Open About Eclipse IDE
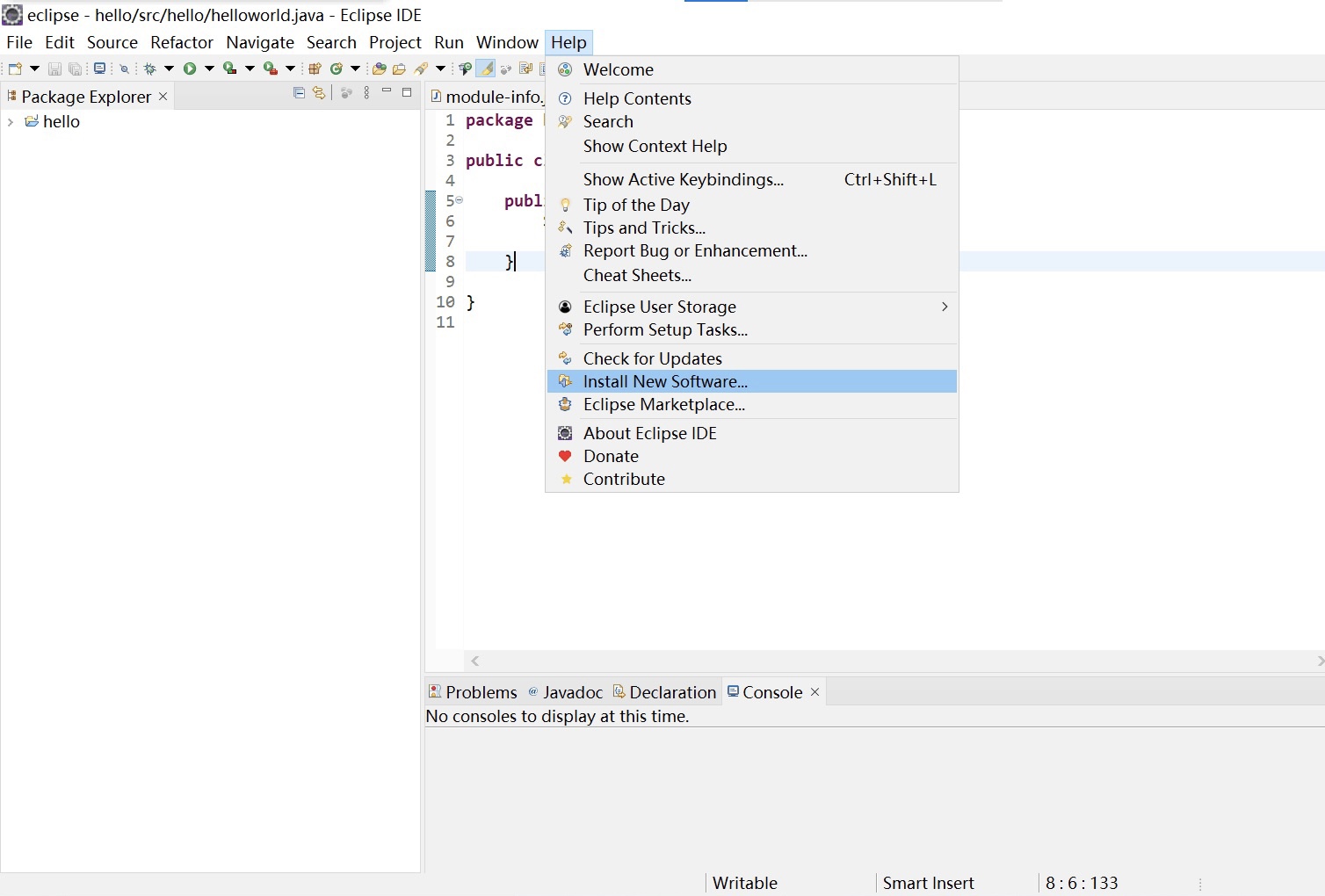The width and height of the screenshot is (1325, 896). 752,433
